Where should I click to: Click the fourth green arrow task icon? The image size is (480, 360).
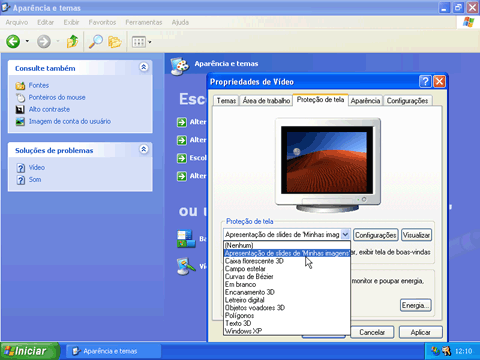click(x=182, y=176)
